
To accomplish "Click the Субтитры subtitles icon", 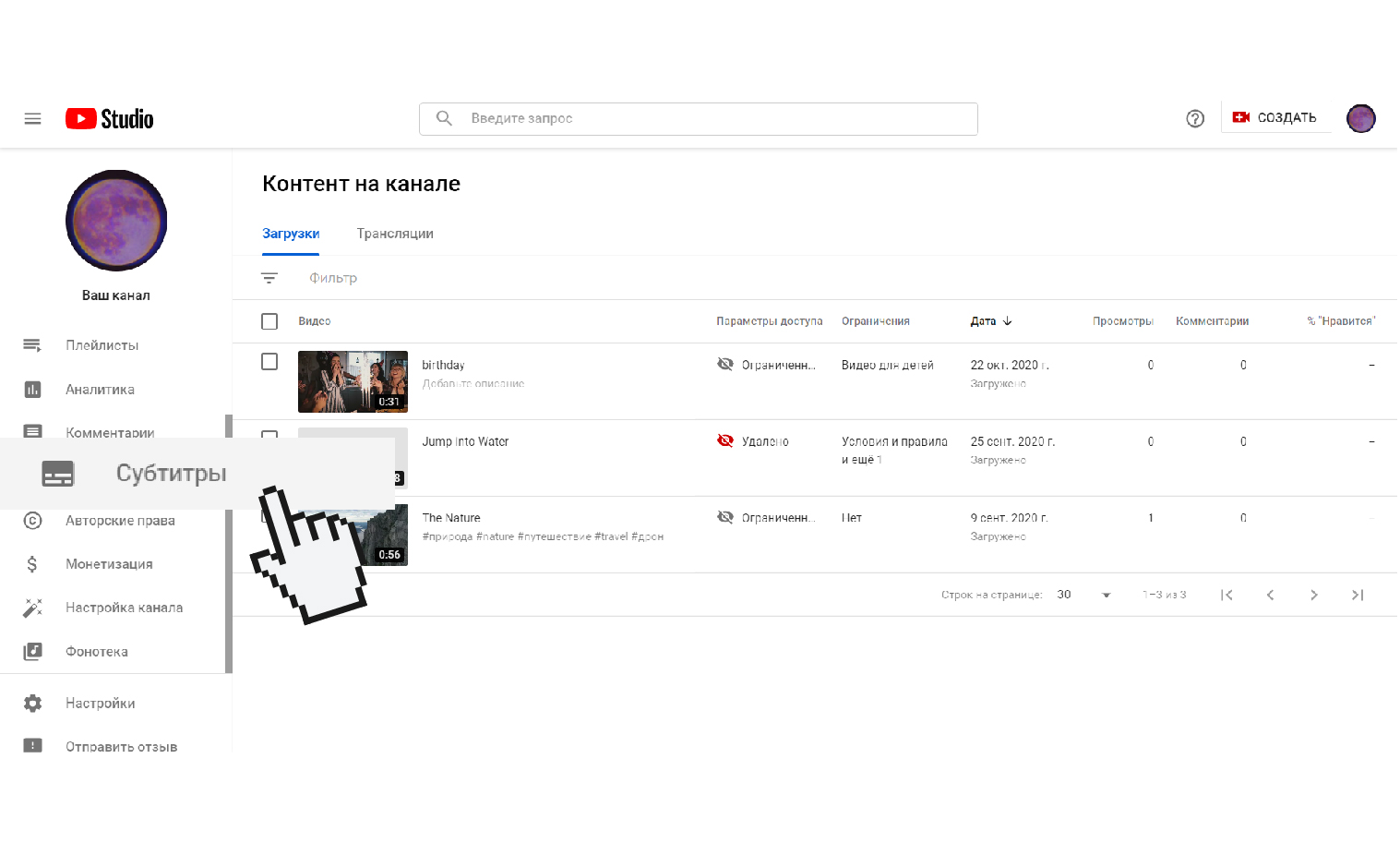I will click(58, 474).
